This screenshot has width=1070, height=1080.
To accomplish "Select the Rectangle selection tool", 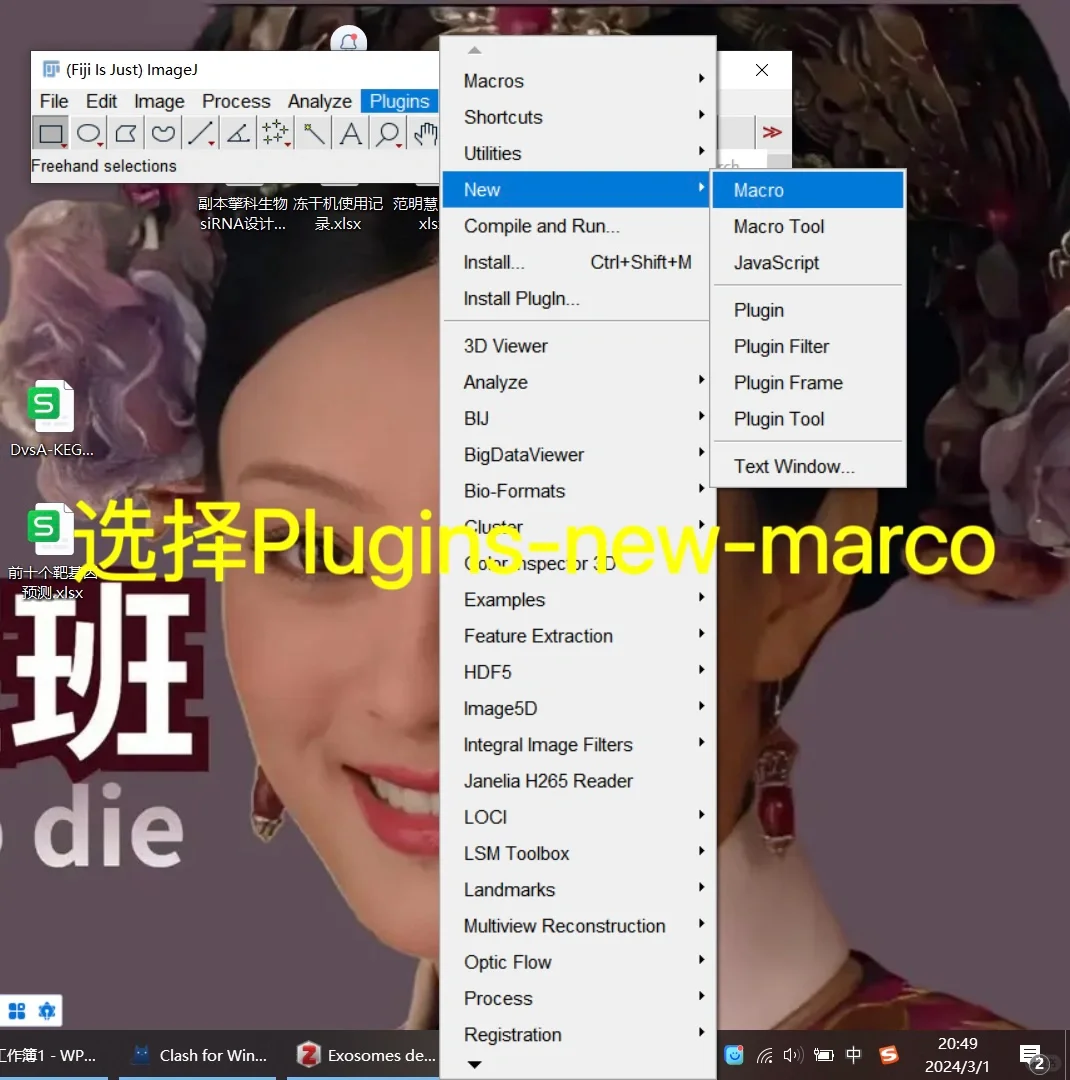I will (50, 132).
